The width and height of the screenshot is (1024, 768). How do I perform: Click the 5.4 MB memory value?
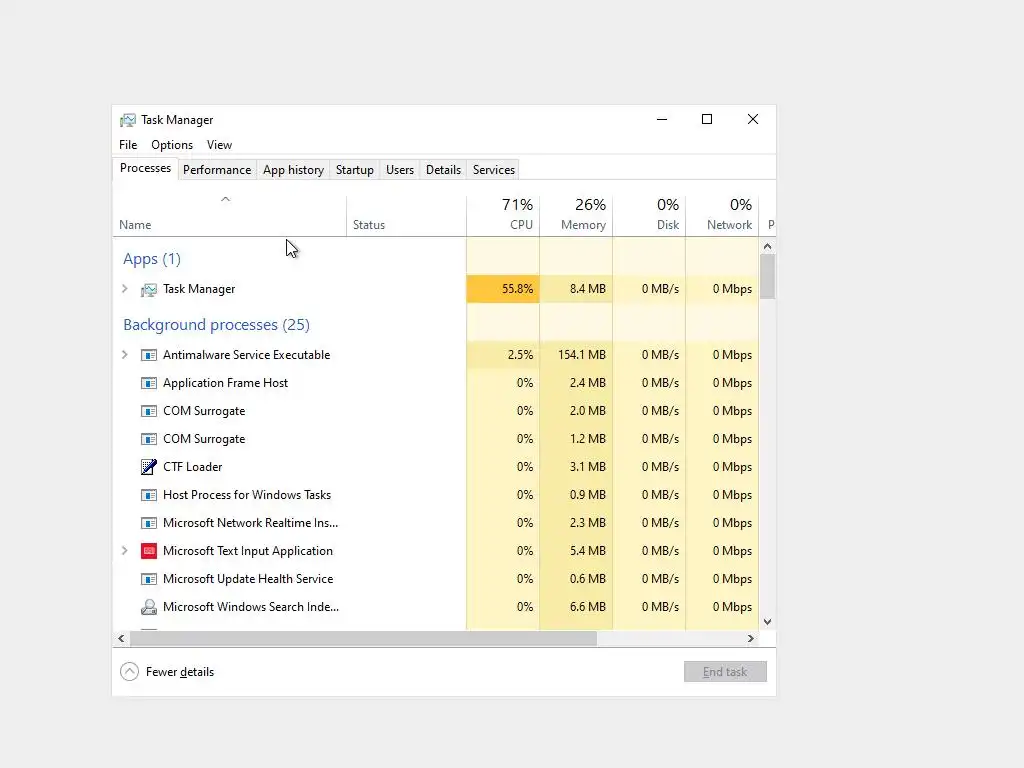[x=588, y=551]
